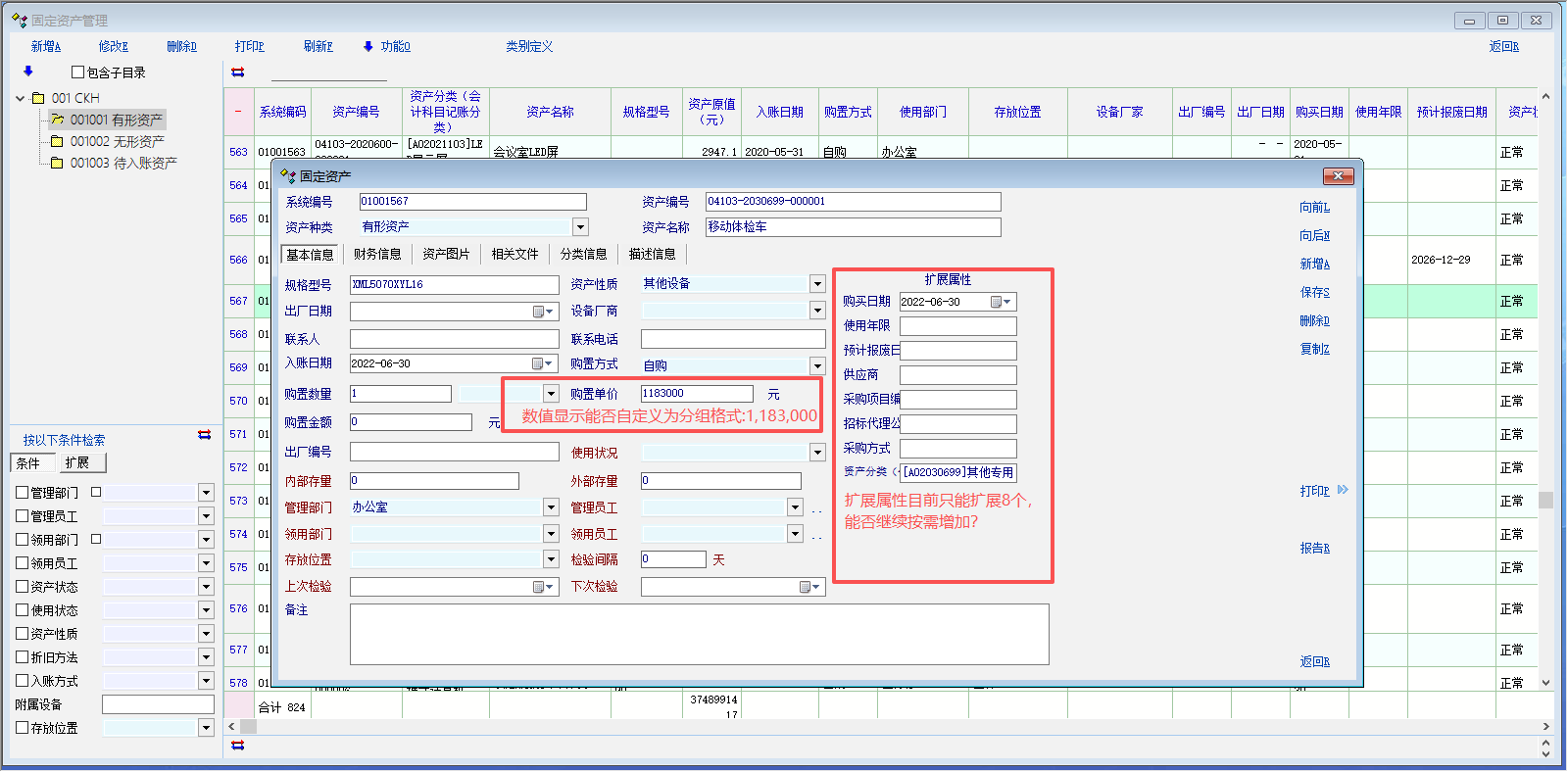This screenshot has height=772, width=1568.
Task: Click the double-arrow icon next to 打印P
Action: [1343, 490]
